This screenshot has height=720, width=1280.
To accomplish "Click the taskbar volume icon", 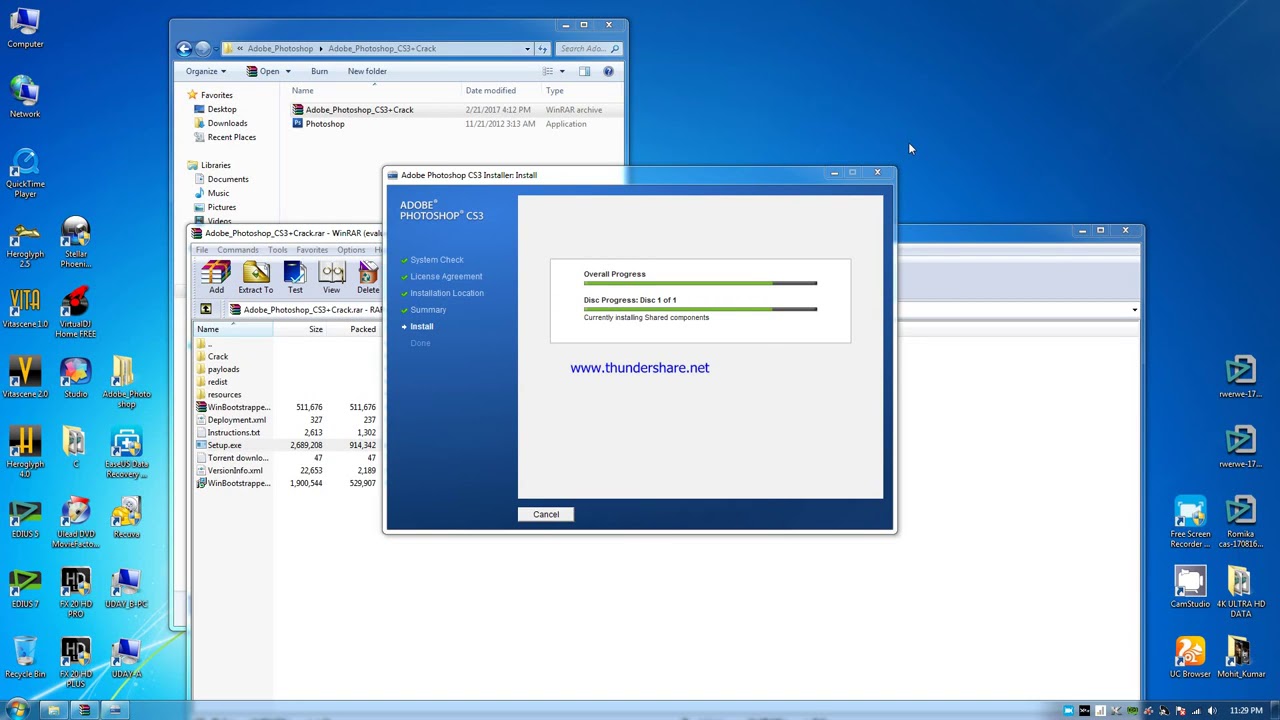I will pos(1211,711).
